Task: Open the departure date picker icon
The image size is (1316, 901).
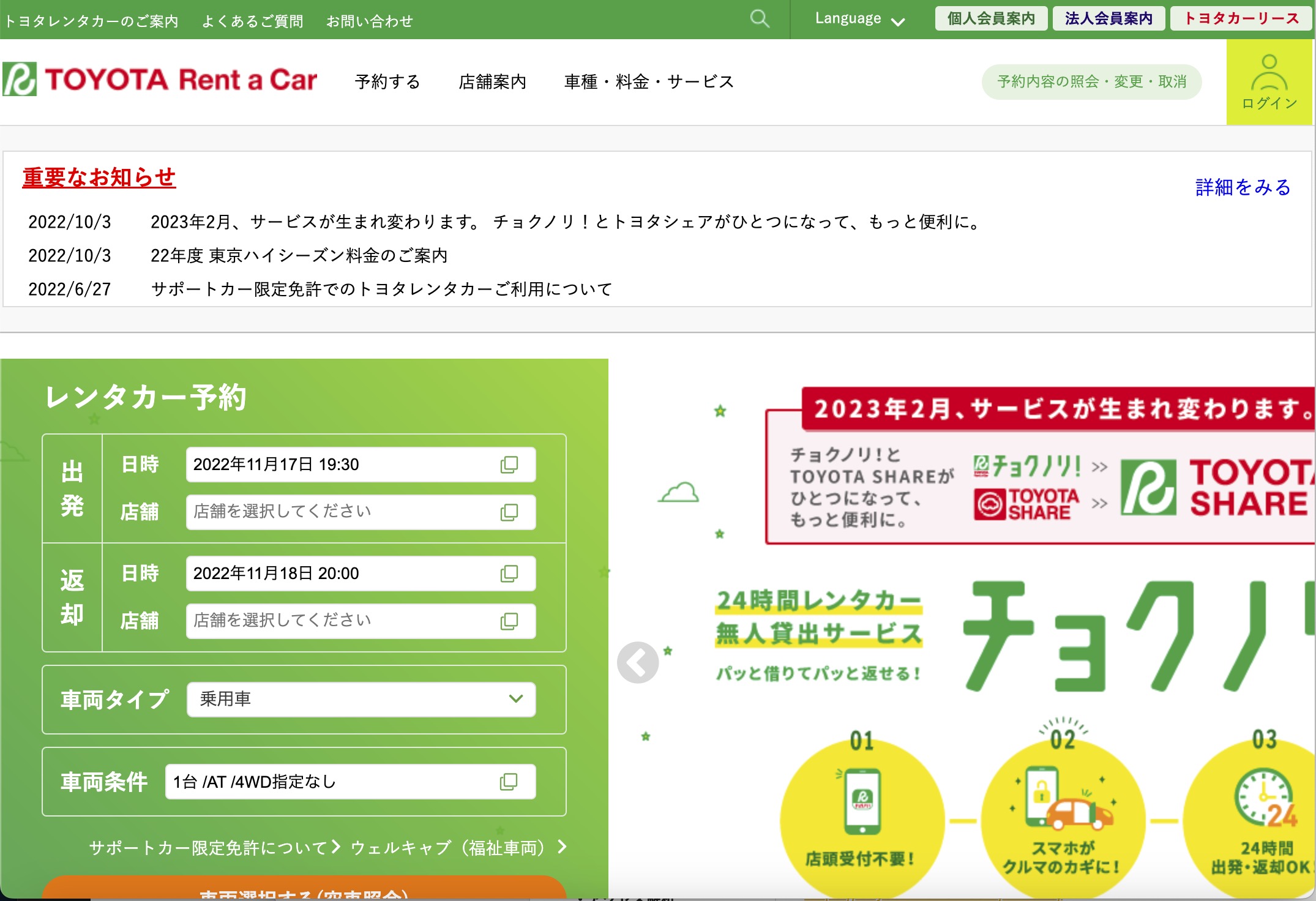Action: [x=509, y=465]
